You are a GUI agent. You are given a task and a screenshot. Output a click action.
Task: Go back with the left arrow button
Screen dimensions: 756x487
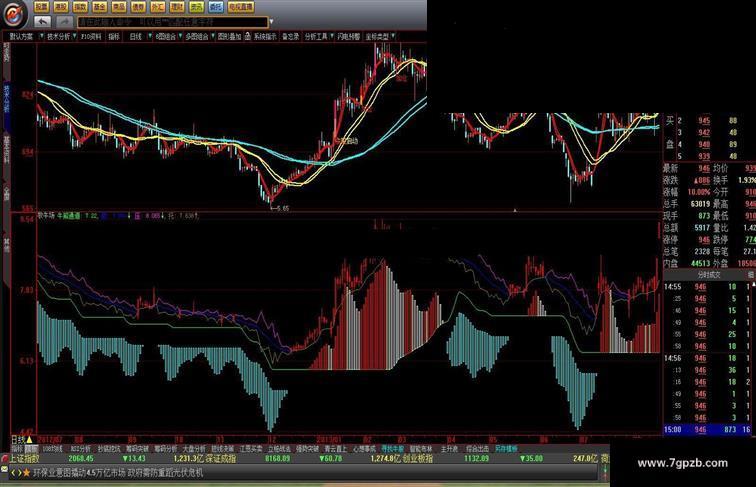(42, 22)
